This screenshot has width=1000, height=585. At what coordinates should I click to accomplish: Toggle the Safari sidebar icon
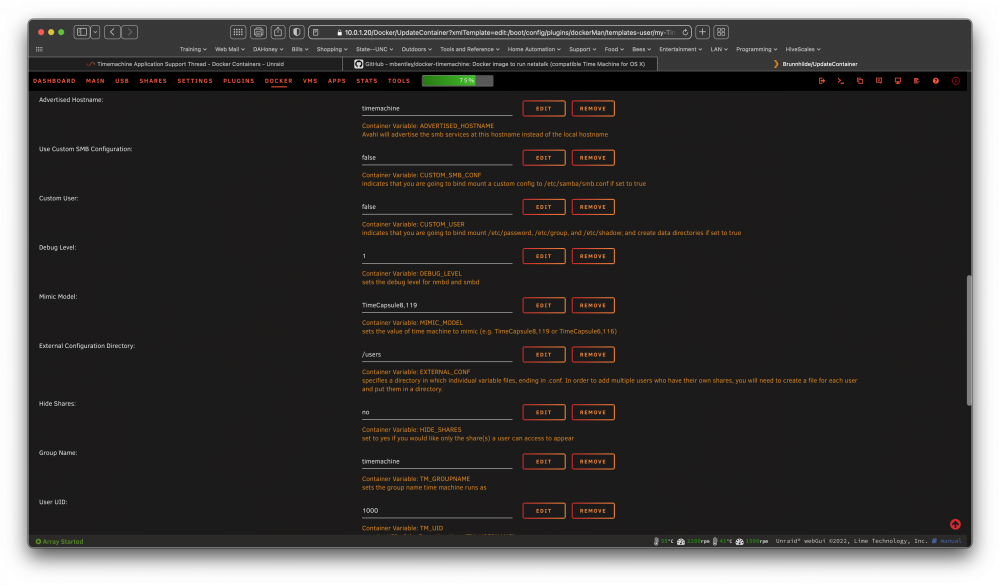coord(82,32)
